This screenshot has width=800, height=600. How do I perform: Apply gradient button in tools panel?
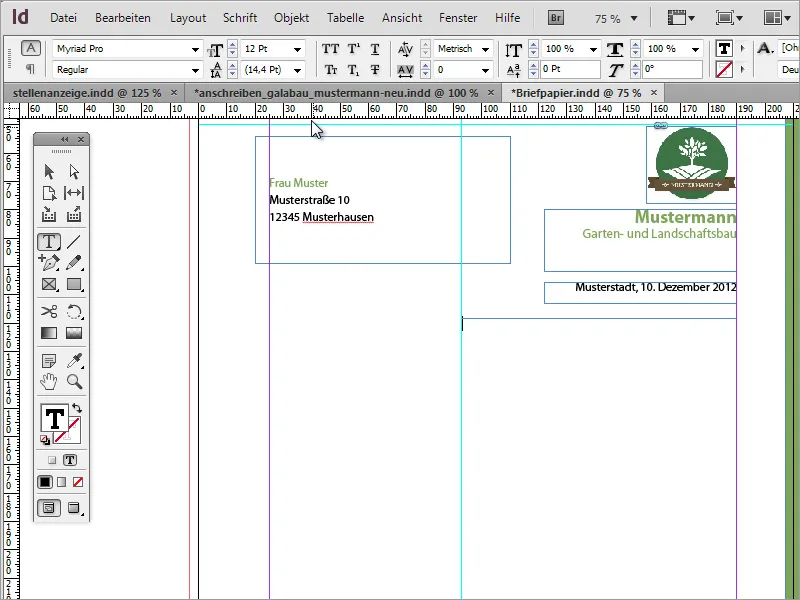(x=61, y=482)
